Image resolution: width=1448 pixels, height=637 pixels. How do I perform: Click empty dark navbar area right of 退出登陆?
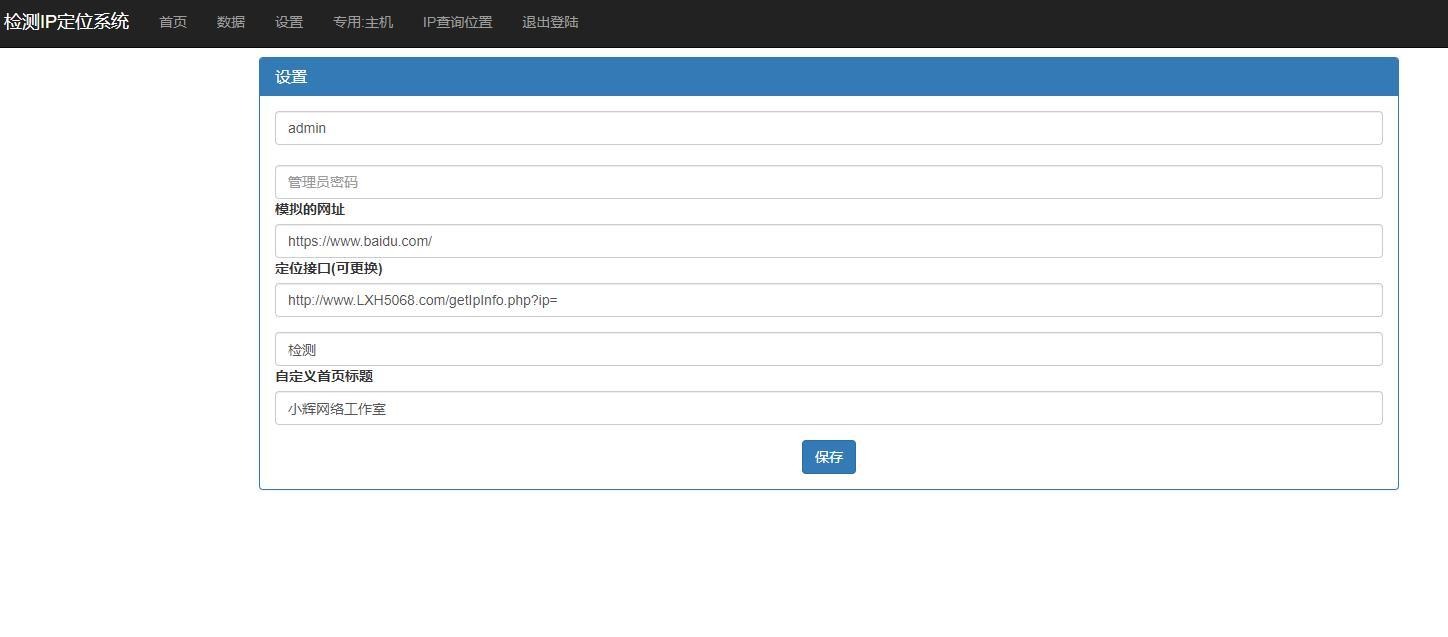[1000, 22]
